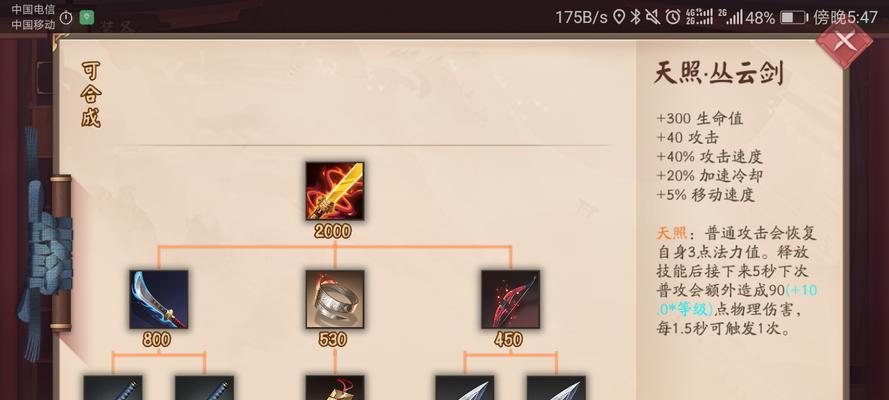Select the component beneath the silver ring

335,388
